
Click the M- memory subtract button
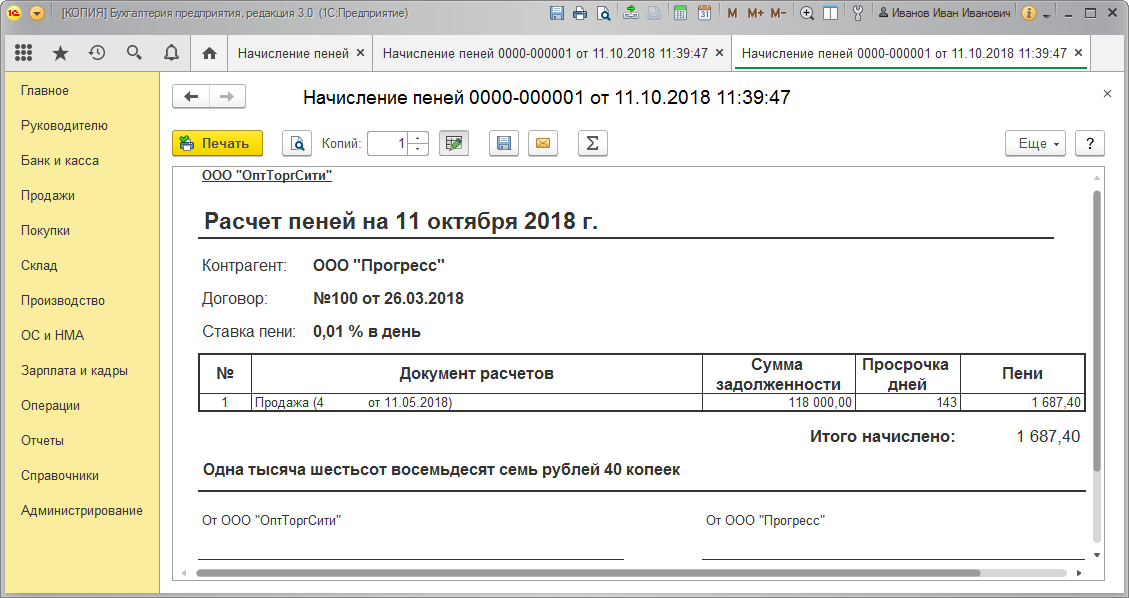(778, 13)
